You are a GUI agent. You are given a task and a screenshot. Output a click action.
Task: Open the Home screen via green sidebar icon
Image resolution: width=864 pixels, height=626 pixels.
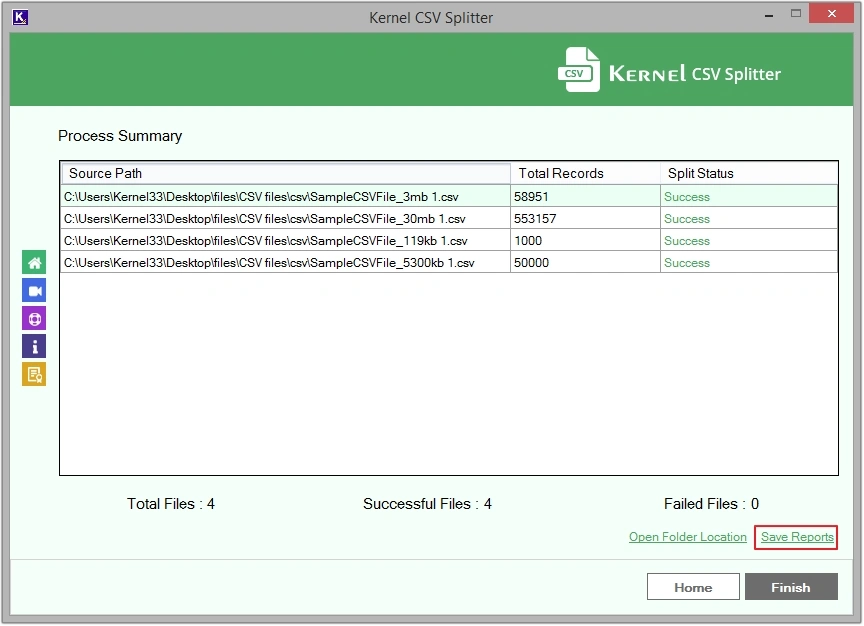point(33,261)
